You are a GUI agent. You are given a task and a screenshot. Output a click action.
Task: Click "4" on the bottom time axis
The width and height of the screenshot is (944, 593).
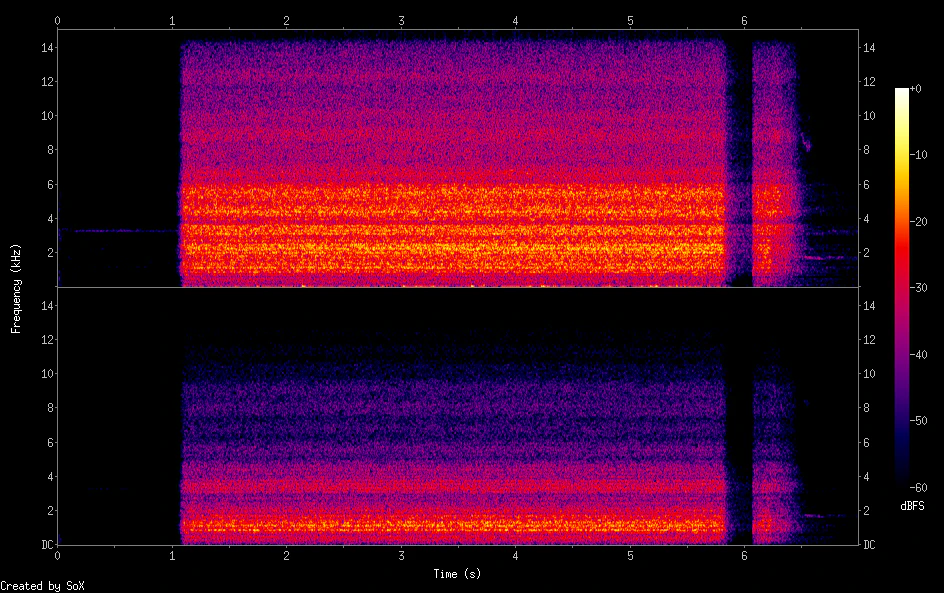(515, 556)
